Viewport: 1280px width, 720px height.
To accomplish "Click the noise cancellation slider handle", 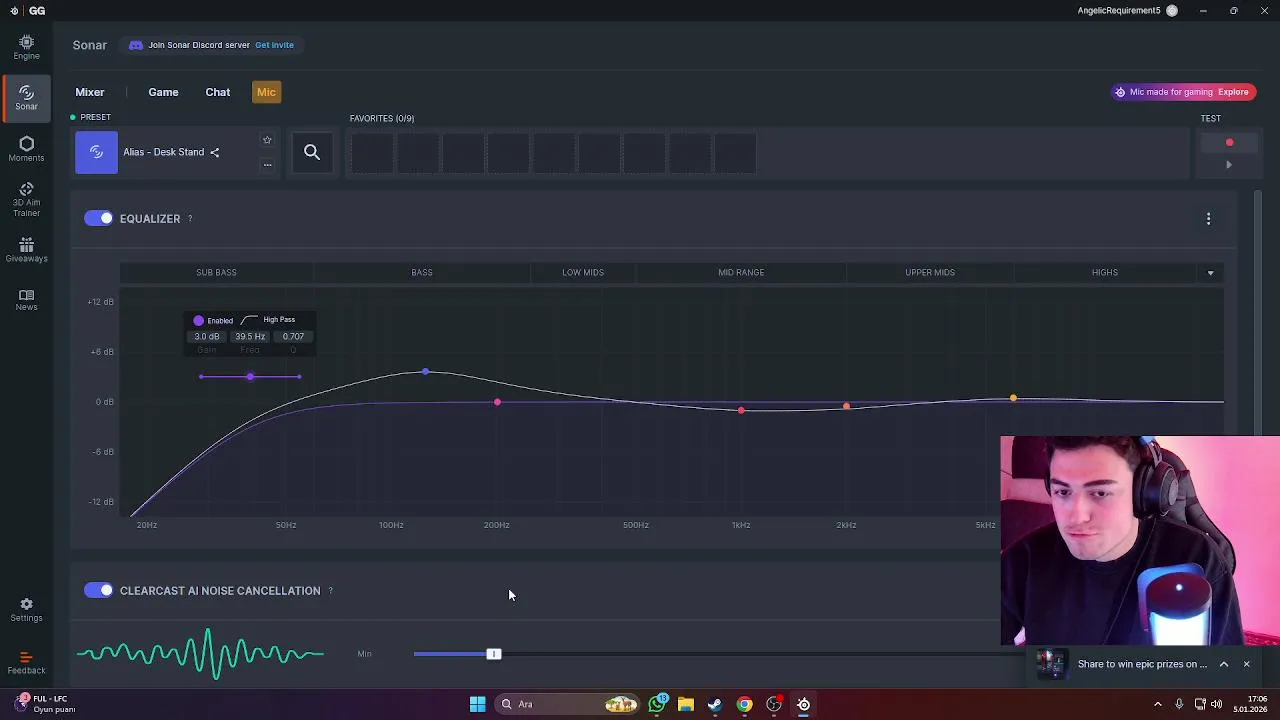I will (x=494, y=654).
